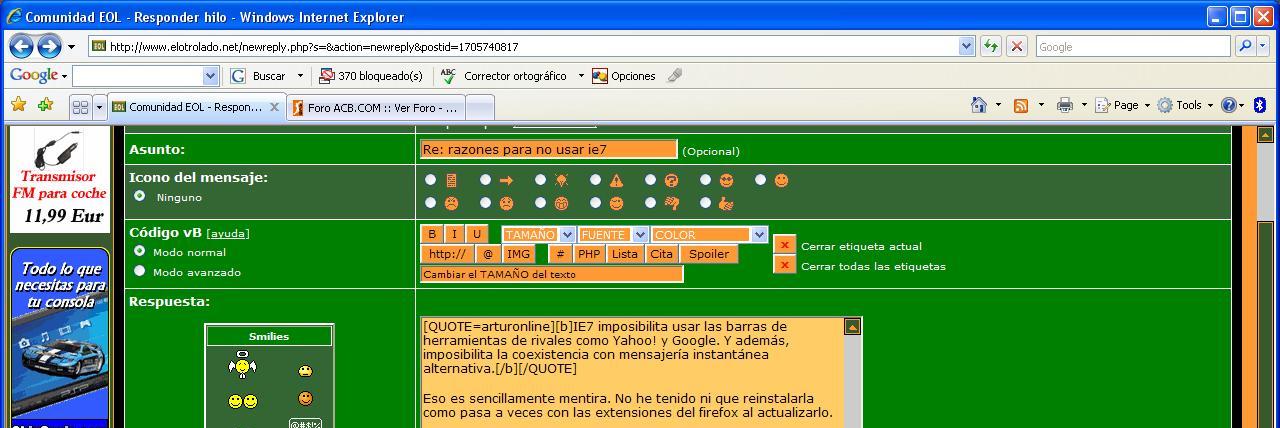Click the Google toolbar Buscar button
This screenshot has width=1280, height=428.
point(258,76)
